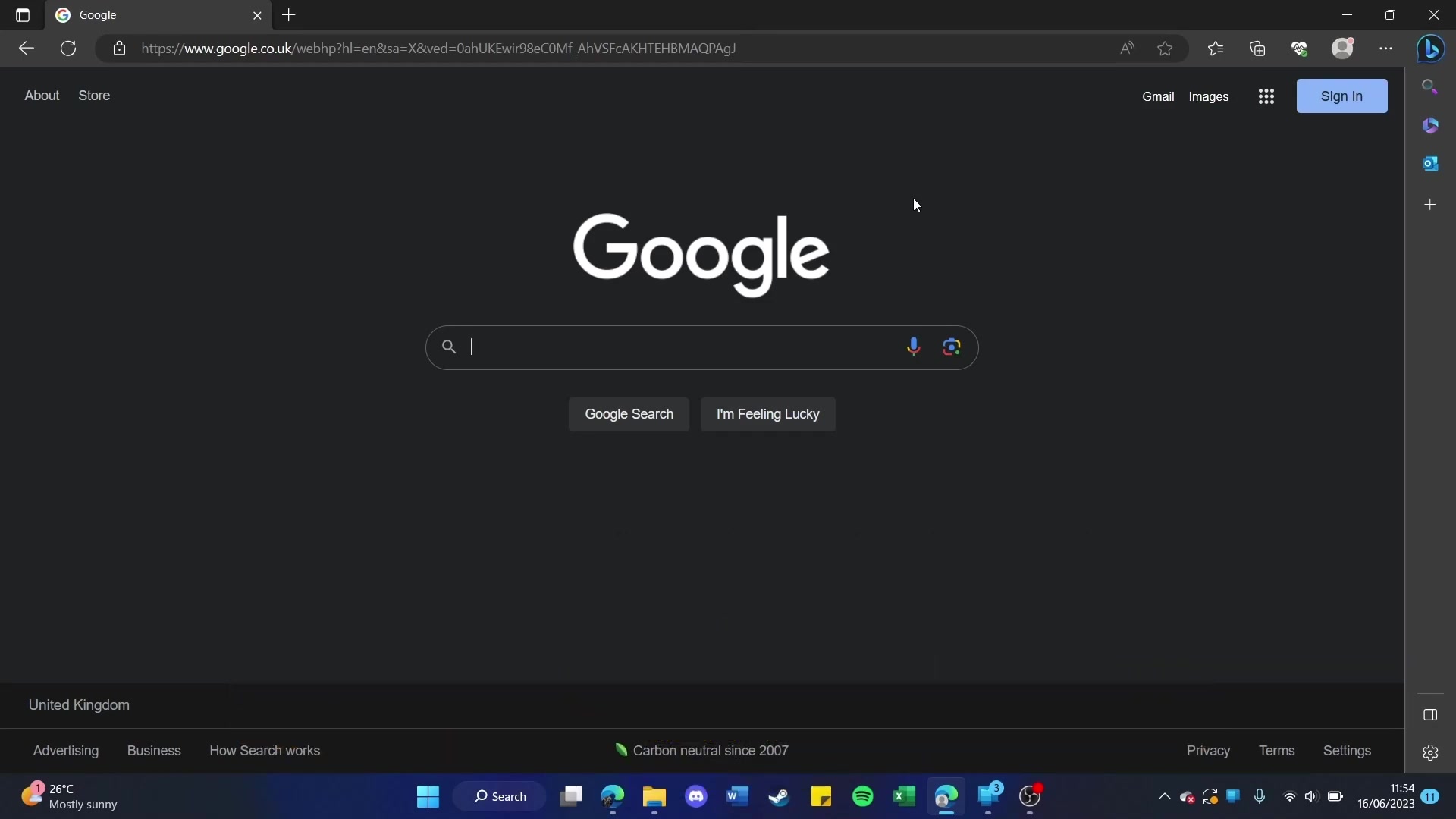
Task: Open a new browser tab
Action: click(x=289, y=15)
